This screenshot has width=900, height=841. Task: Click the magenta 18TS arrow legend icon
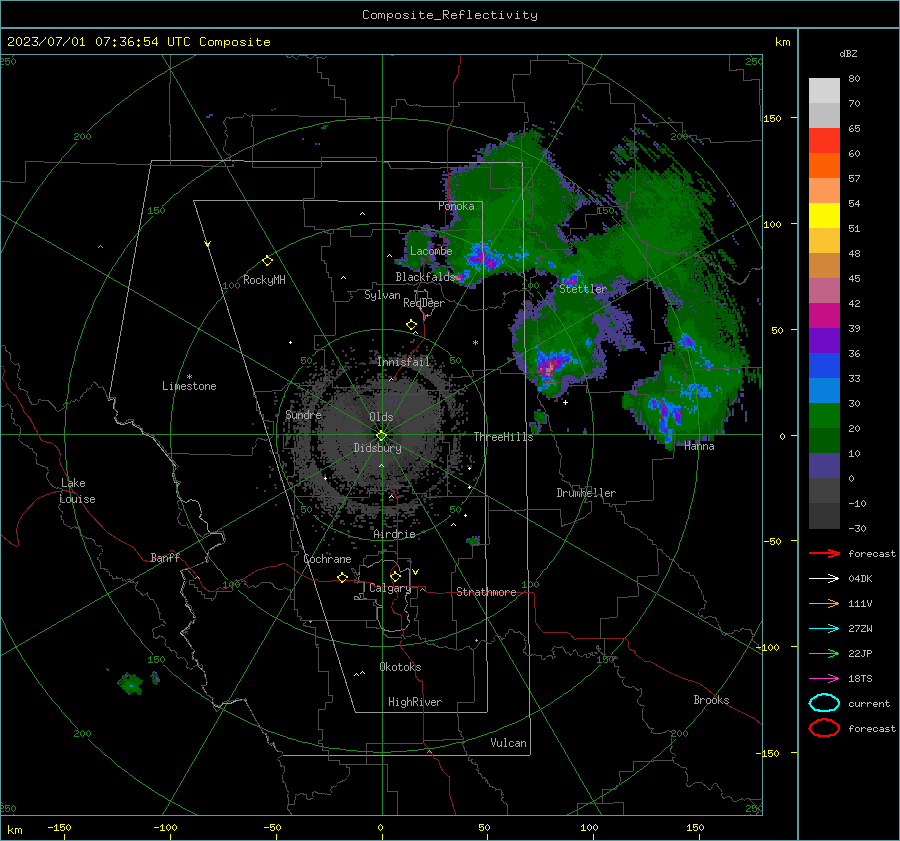(x=824, y=679)
